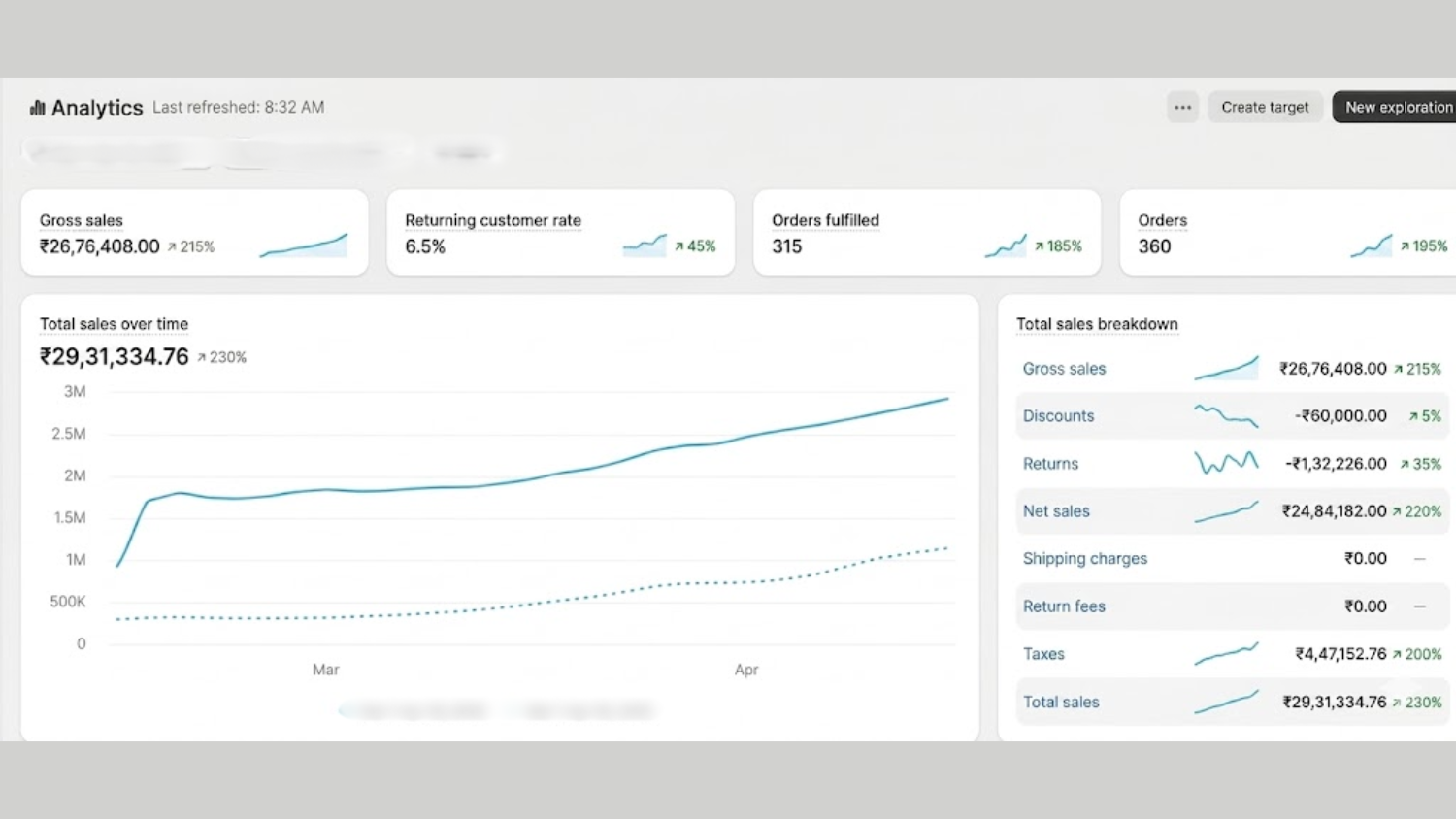Viewport: 1456px width, 819px height.
Task: Click the Create target button
Action: pyautogui.click(x=1265, y=108)
